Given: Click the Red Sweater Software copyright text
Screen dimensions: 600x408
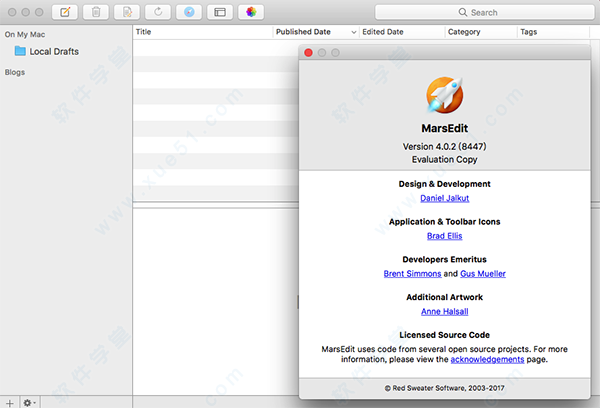Looking at the screenshot, I should pos(445,388).
